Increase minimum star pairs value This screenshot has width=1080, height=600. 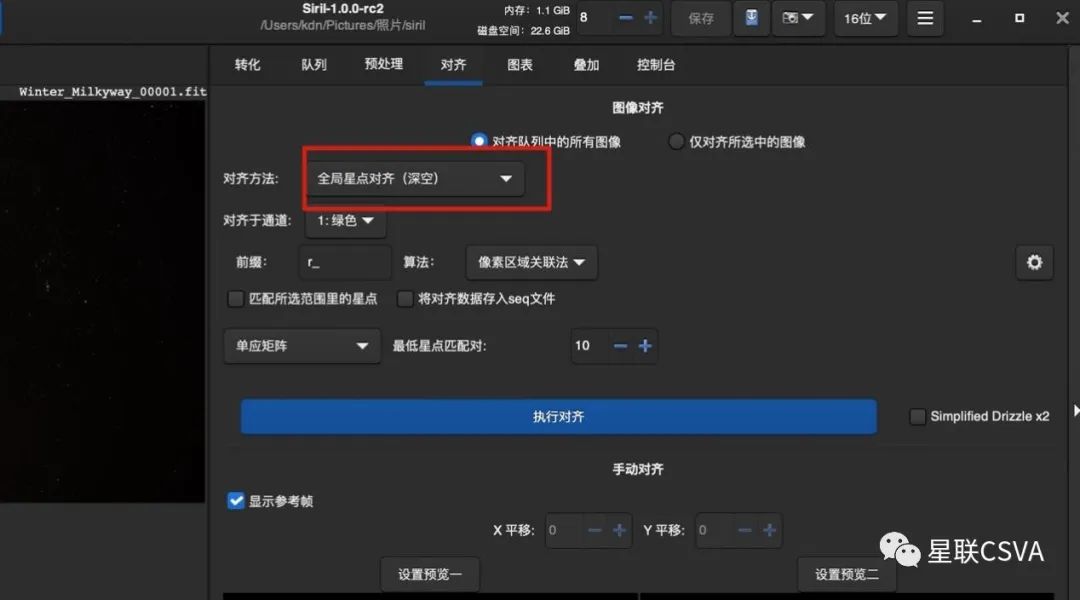[x=645, y=346]
